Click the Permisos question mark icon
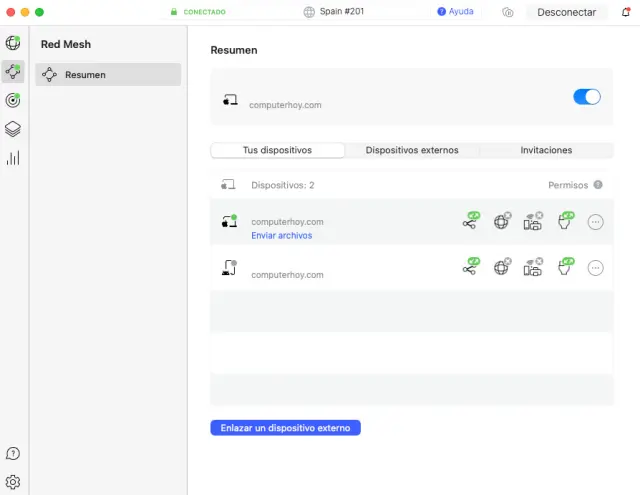Viewport: 640px width, 495px height. point(598,185)
